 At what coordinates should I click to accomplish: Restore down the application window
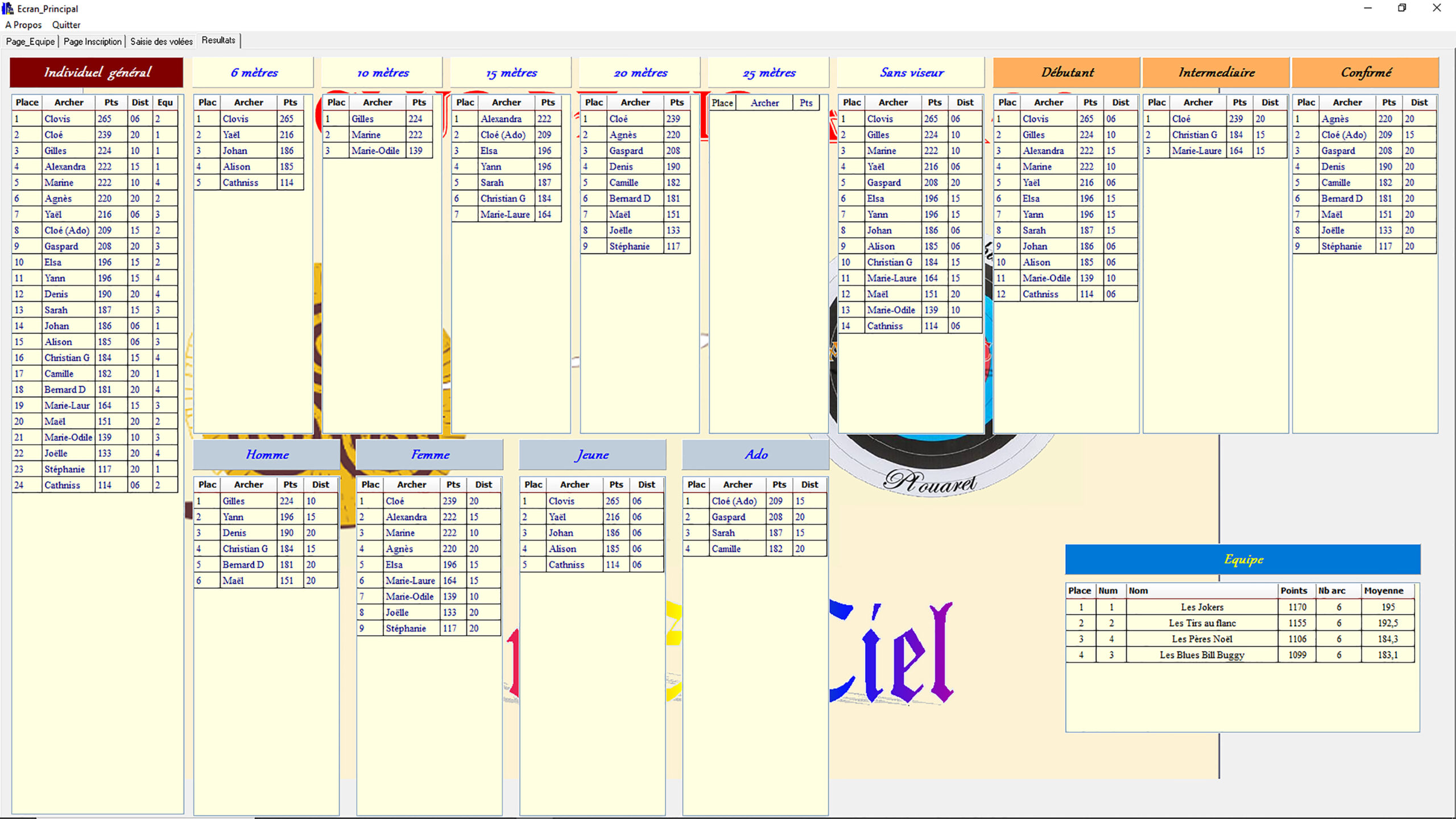click(x=1401, y=8)
